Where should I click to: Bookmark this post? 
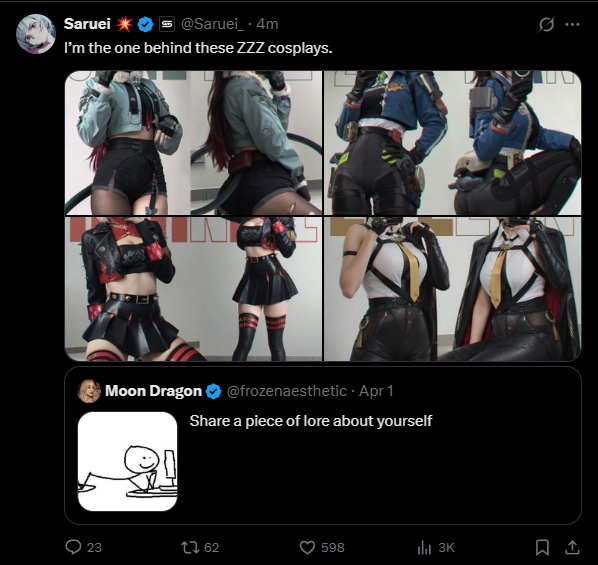[542, 547]
